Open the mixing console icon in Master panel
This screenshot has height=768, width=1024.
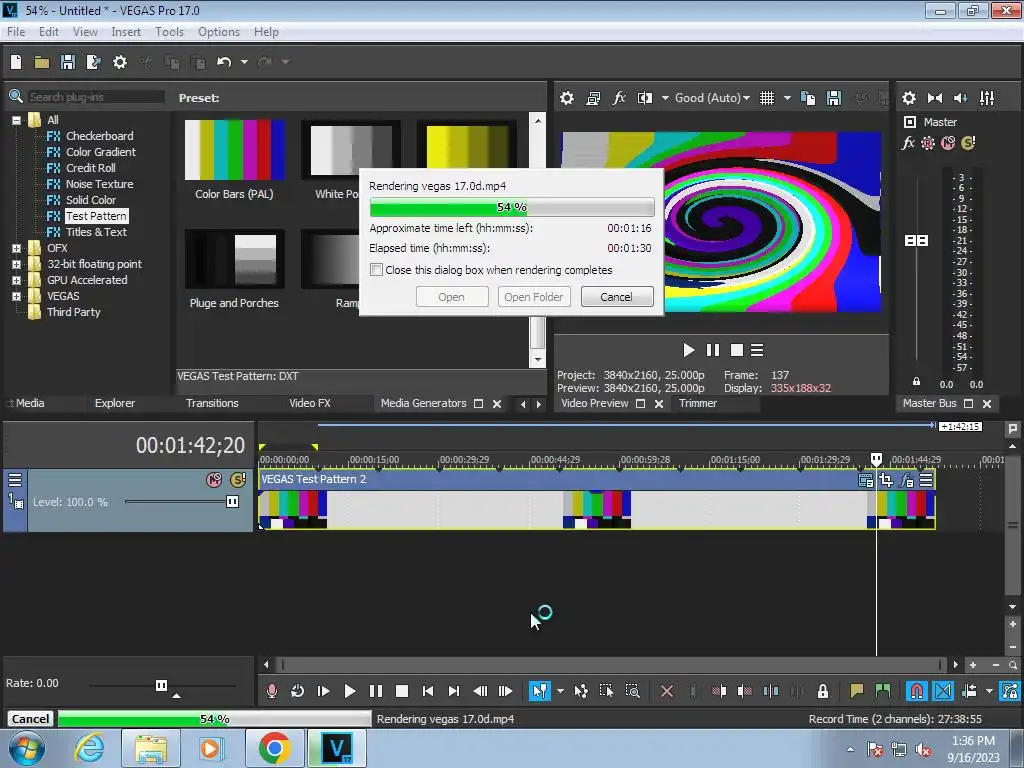coord(987,98)
